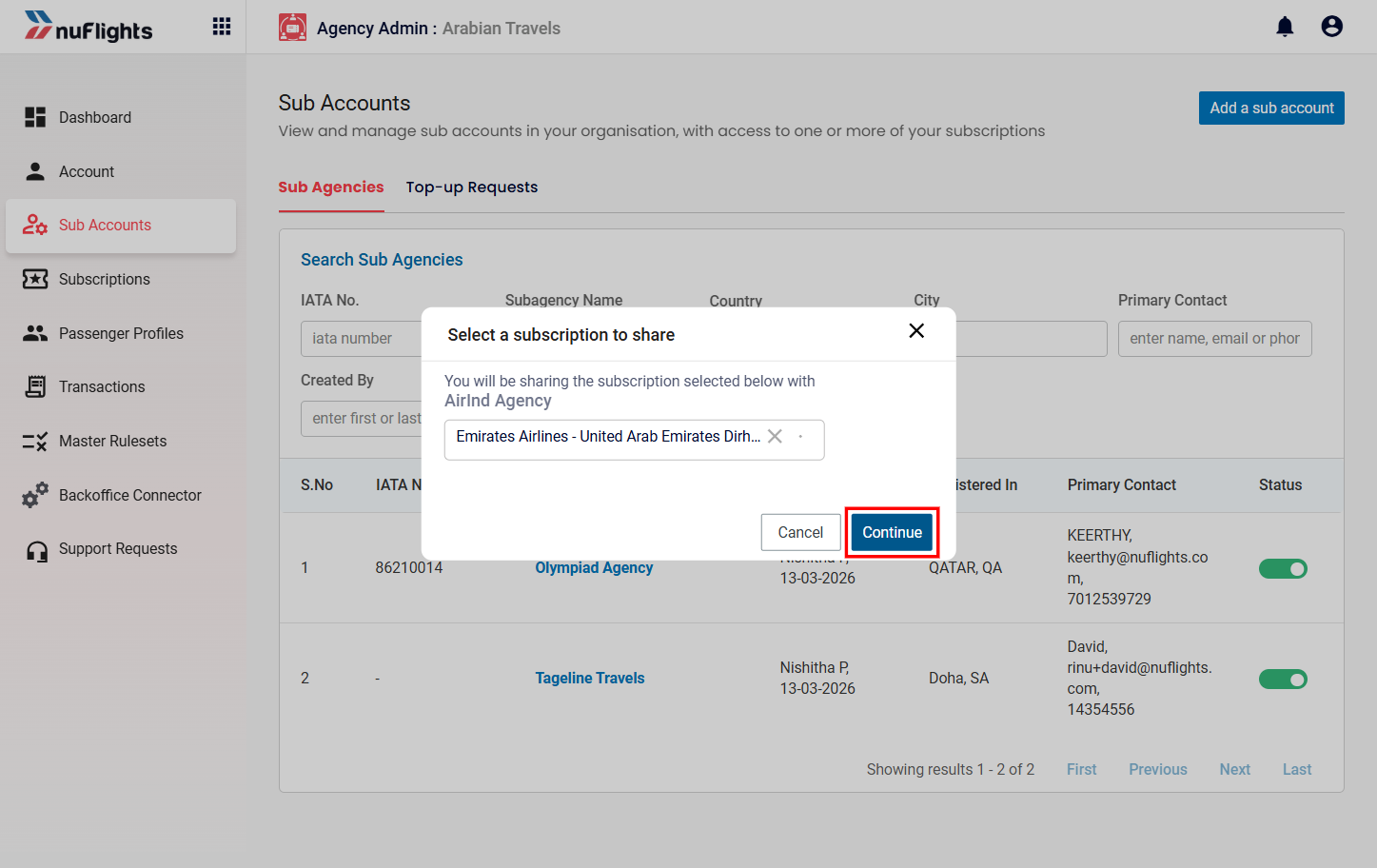Image resolution: width=1377 pixels, height=868 pixels.
Task: Switch to the Top-up Requests tab
Action: point(472,187)
